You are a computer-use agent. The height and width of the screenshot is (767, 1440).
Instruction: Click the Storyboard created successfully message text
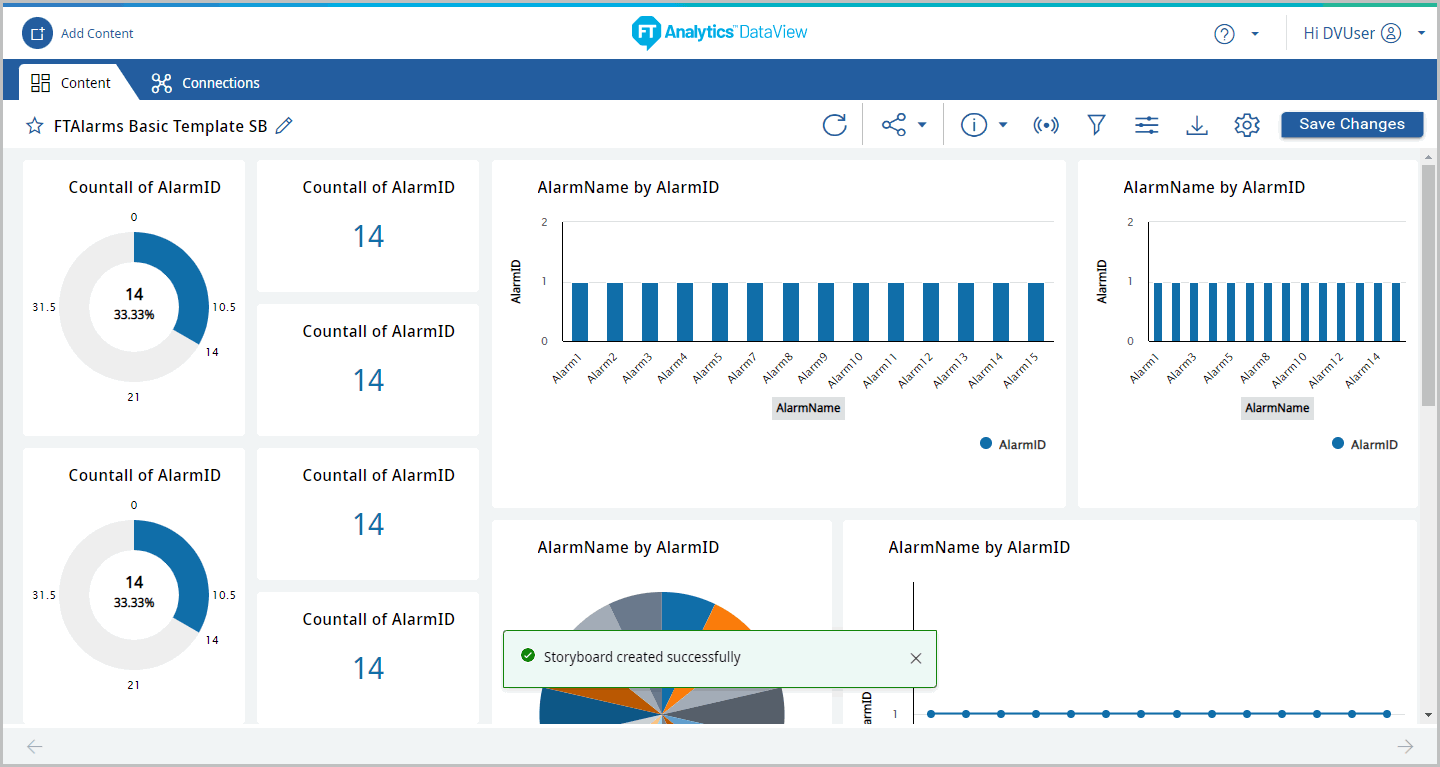coord(642,658)
